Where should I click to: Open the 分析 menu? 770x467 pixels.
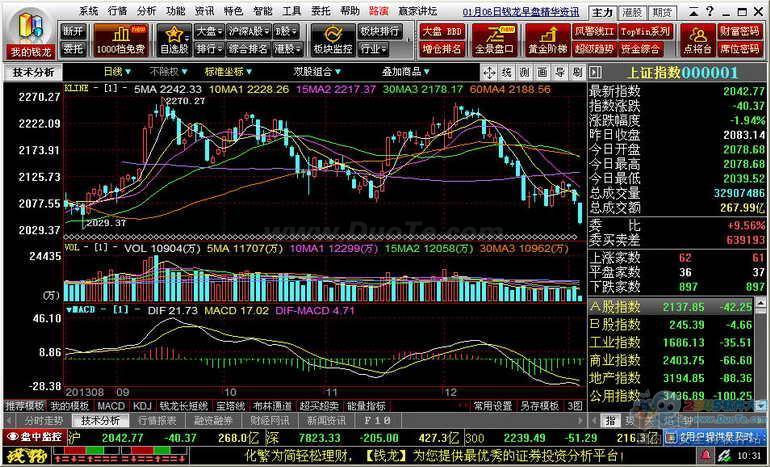(146, 11)
